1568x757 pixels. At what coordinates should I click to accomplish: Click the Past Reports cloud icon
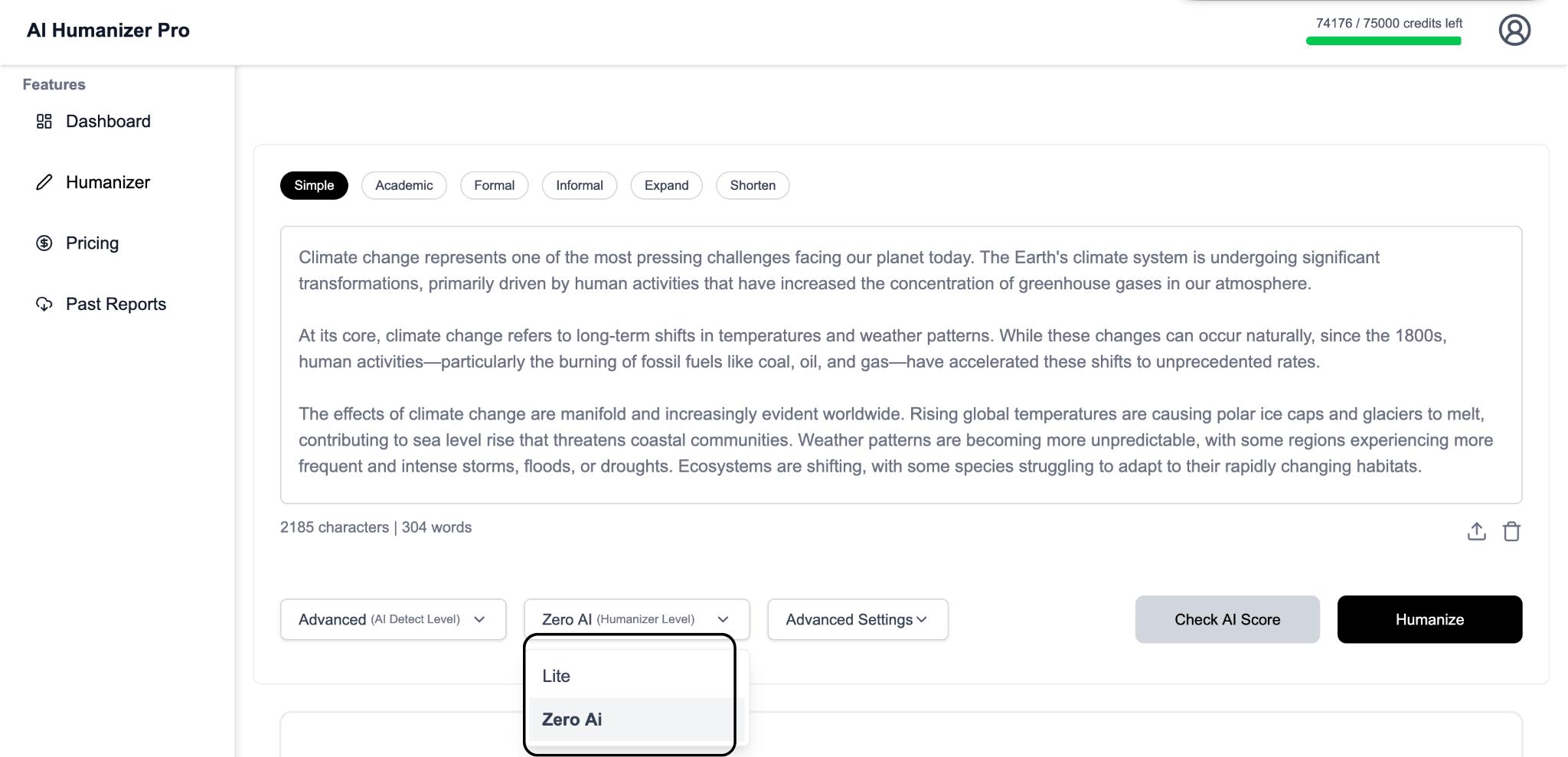click(x=44, y=304)
